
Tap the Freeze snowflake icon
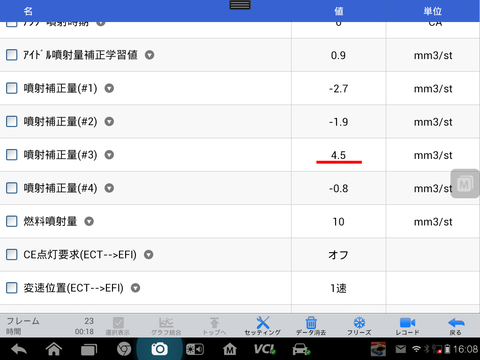[359, 323]
